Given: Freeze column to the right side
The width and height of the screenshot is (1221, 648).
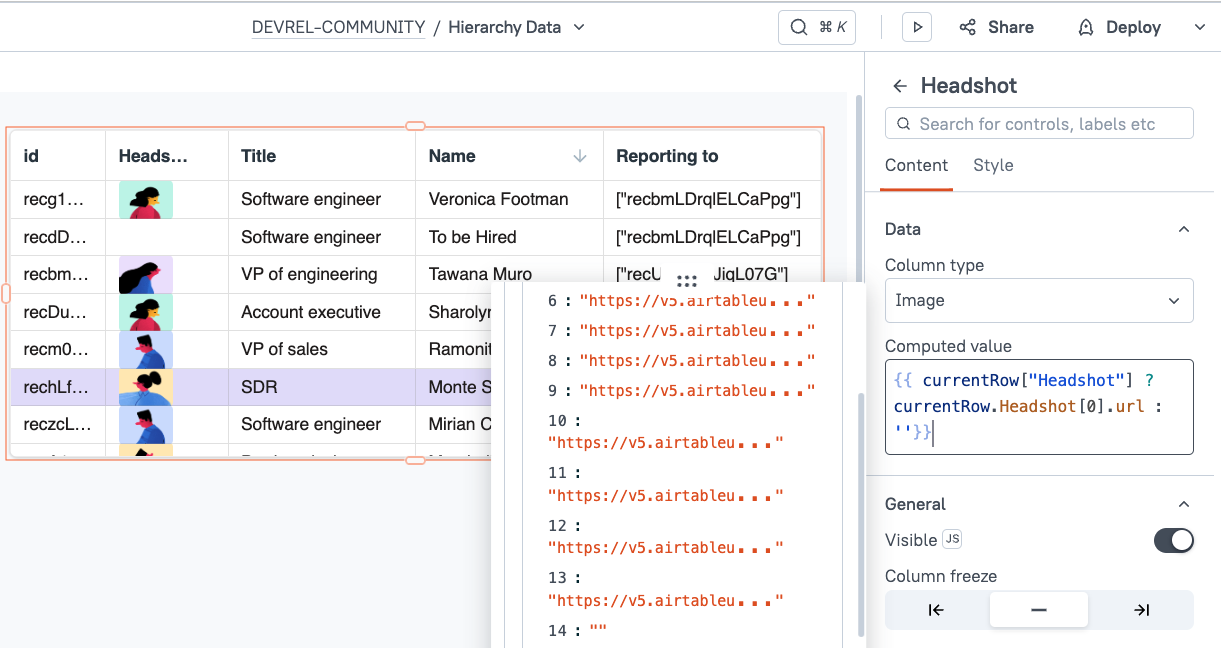Looking at the screenshot, I should (1141, 609).
